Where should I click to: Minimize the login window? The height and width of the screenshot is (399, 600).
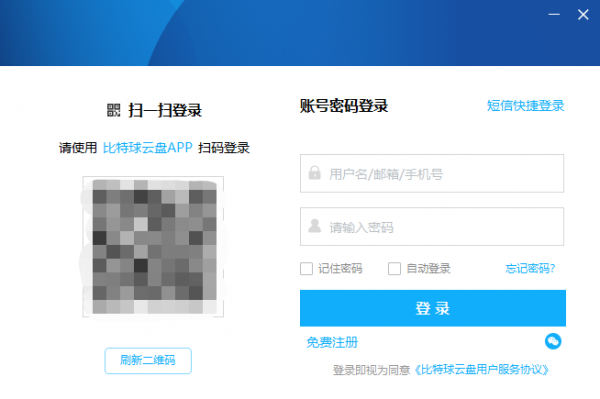tap(554, 15)
